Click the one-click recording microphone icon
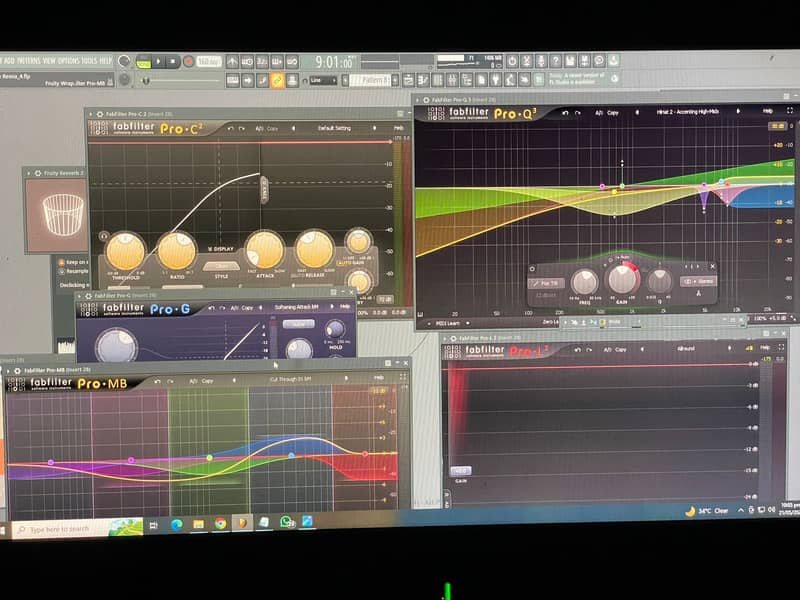800x600 pixels. 541,61
